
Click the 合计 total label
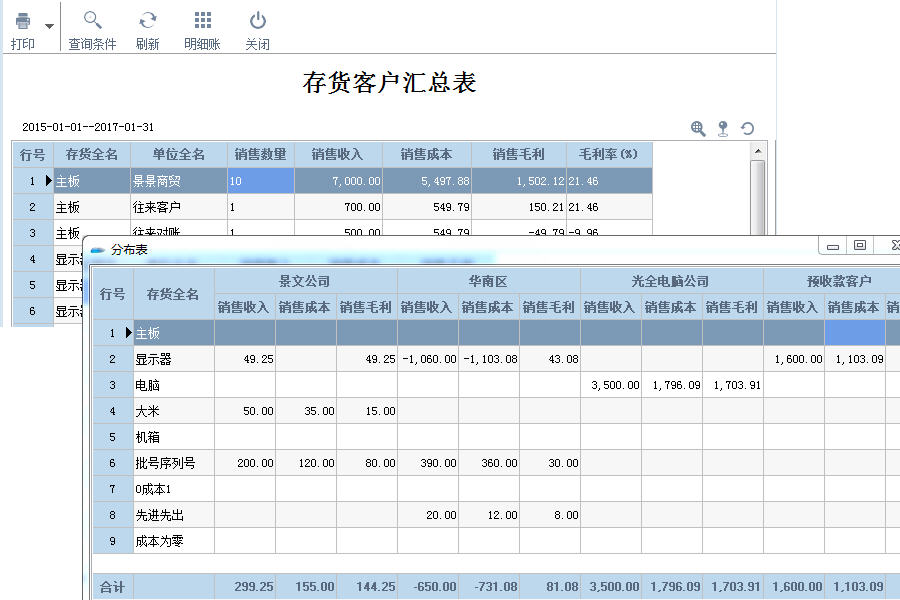112,587
